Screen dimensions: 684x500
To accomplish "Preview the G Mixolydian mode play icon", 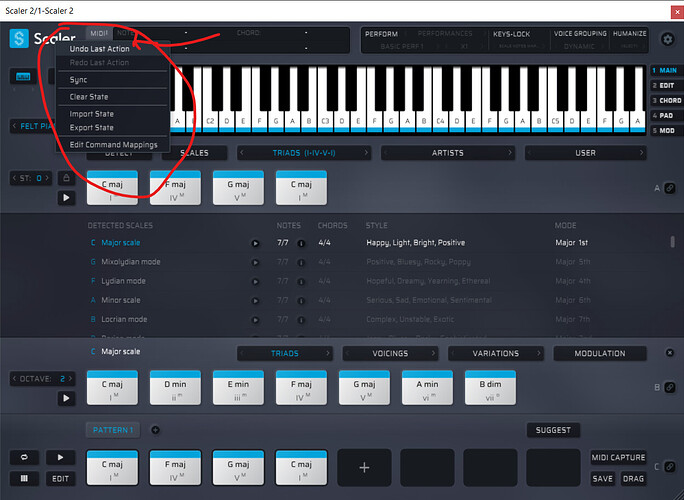I will [x=255, y=262].
